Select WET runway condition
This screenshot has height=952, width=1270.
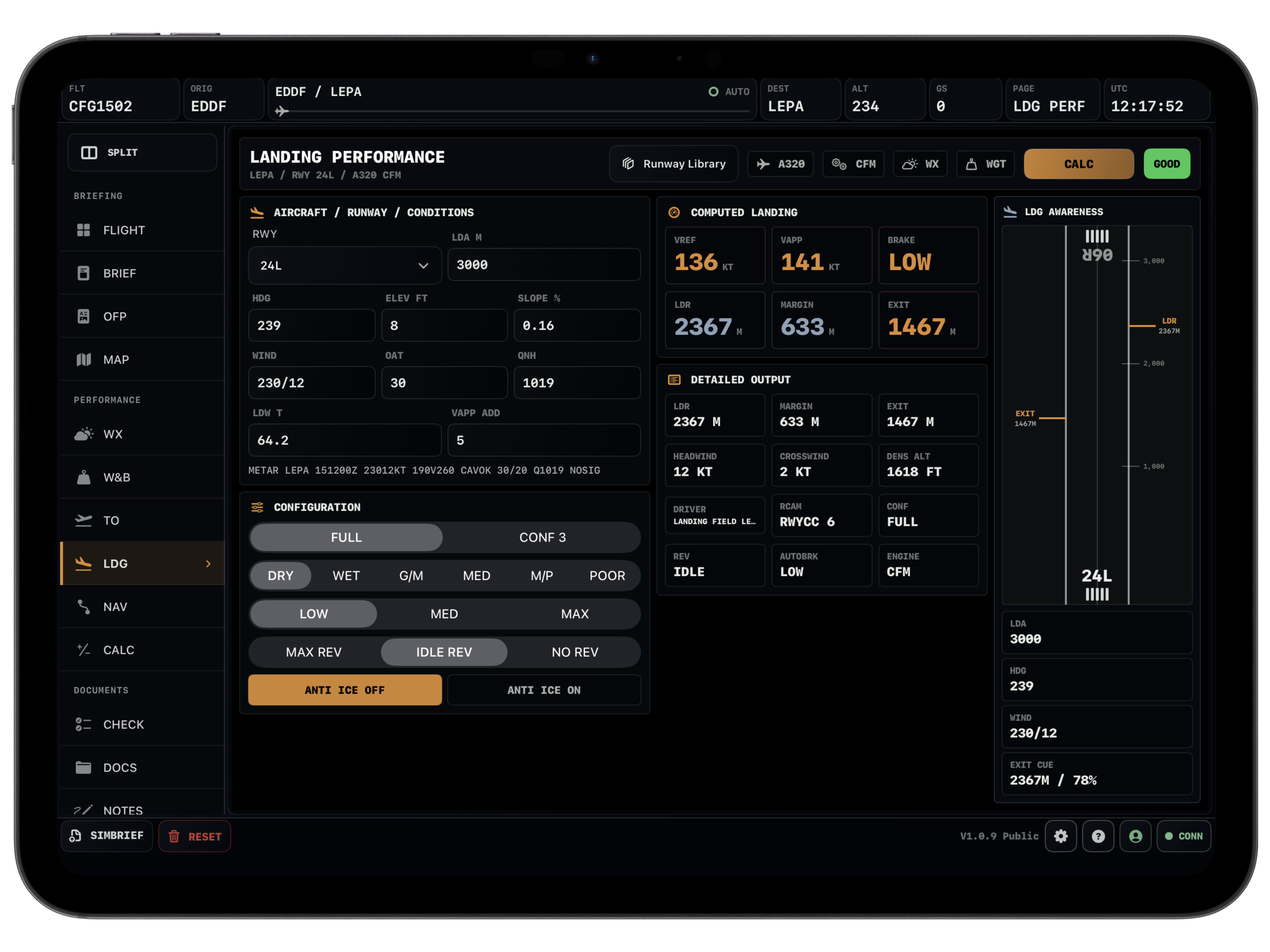346,576
